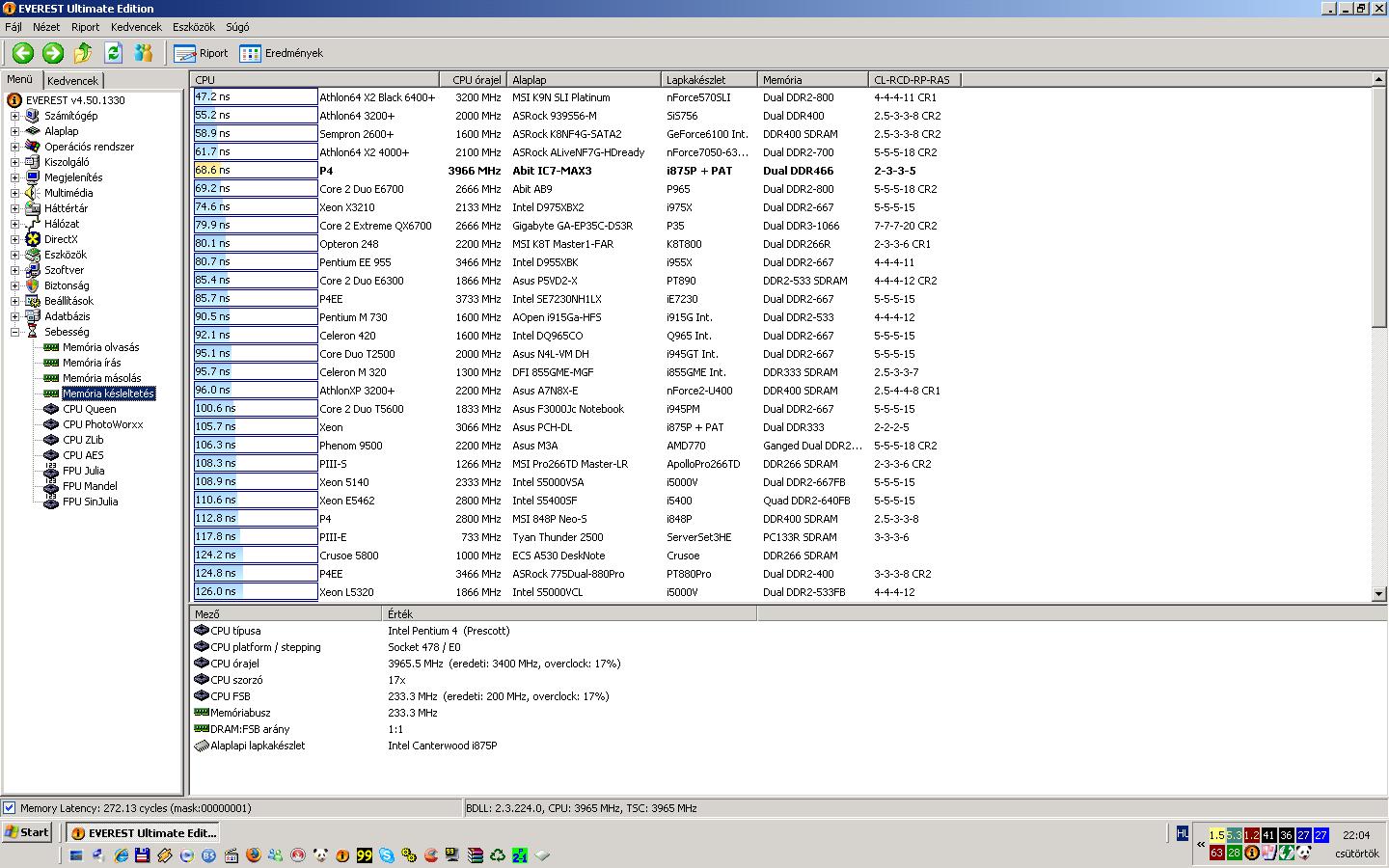Click the Szoftver icon in tree
Image resolution: width=1389 pixels, height=868 pixels.
point(33,270)
